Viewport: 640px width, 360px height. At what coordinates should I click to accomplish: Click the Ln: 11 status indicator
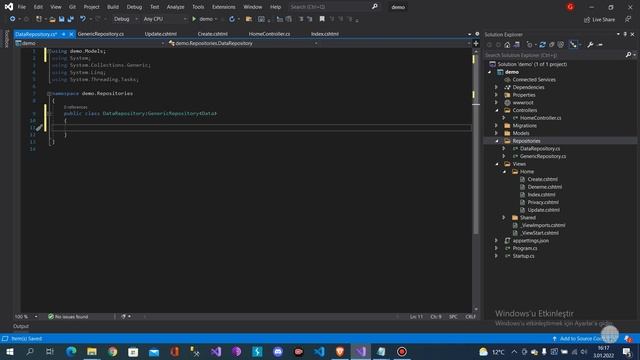click(x=416, y=317)
